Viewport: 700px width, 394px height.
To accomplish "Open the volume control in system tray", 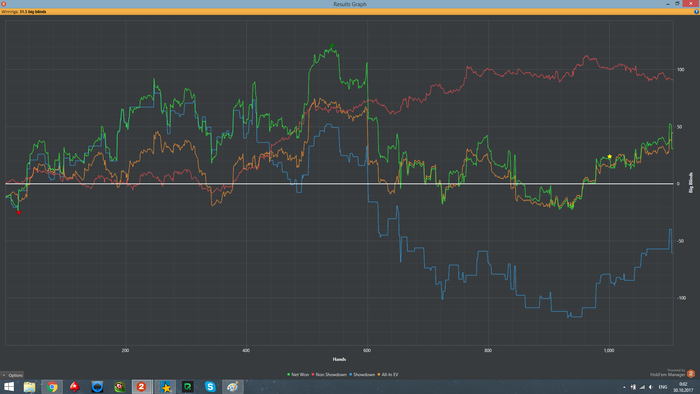I will (651, 387).
